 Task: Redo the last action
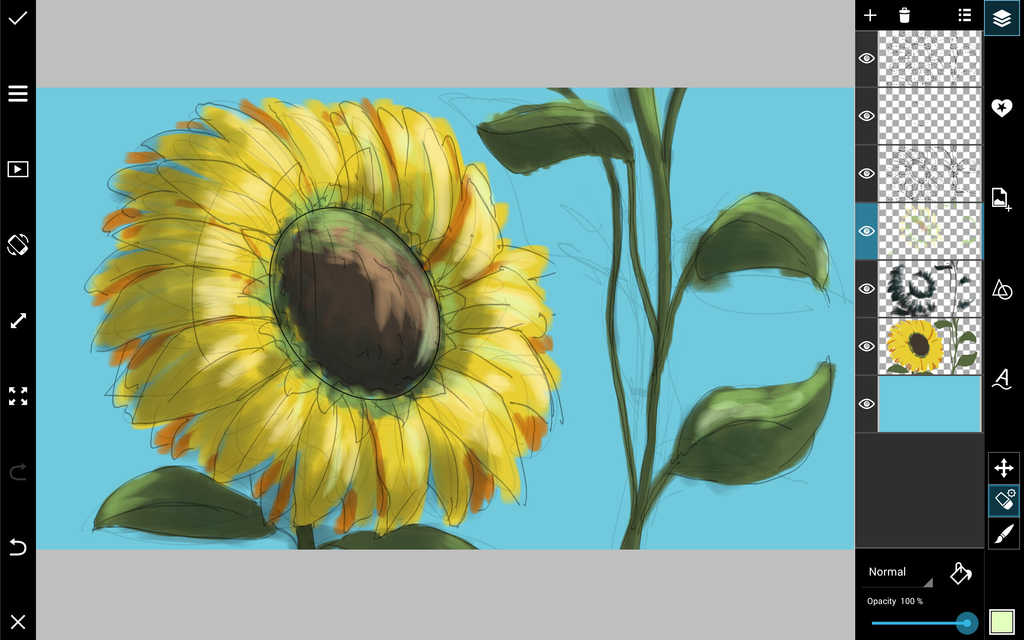(18, 472)
